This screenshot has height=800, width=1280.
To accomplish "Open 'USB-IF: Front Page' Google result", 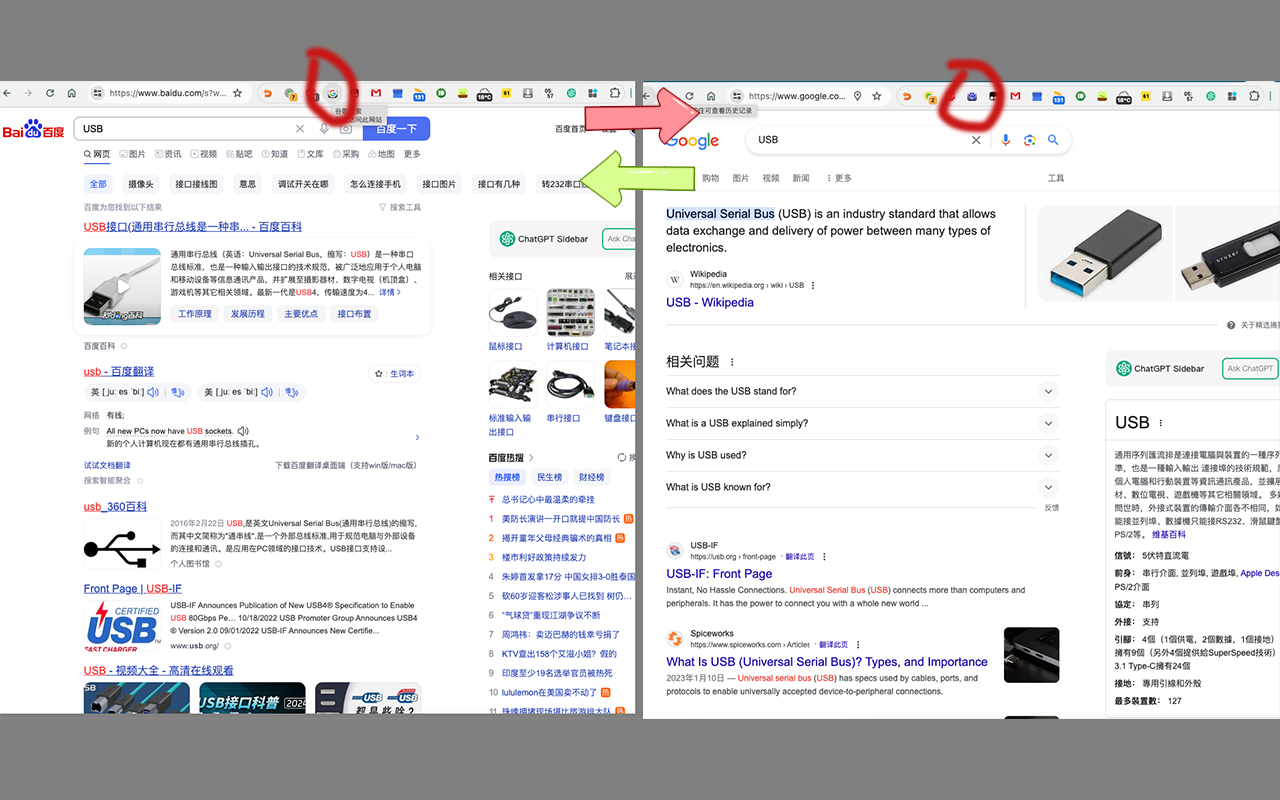I will click(x=719, y=574).
